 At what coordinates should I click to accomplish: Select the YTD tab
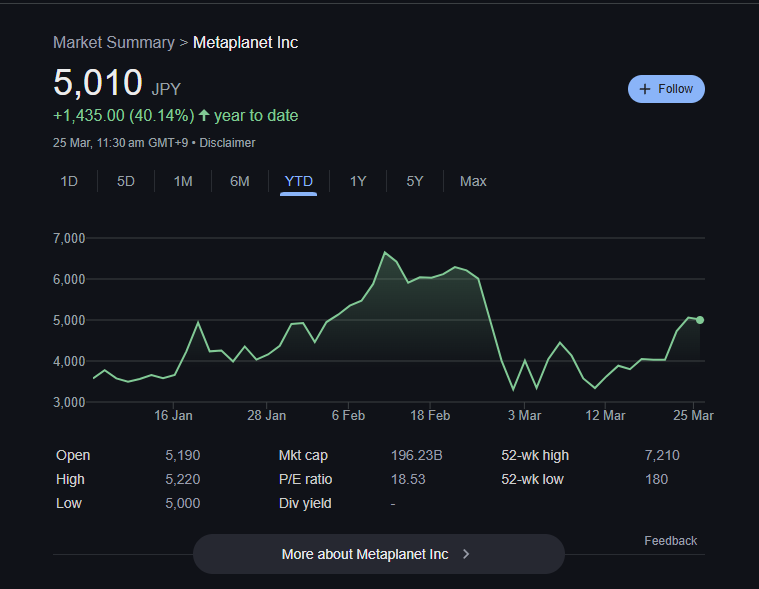299,181
